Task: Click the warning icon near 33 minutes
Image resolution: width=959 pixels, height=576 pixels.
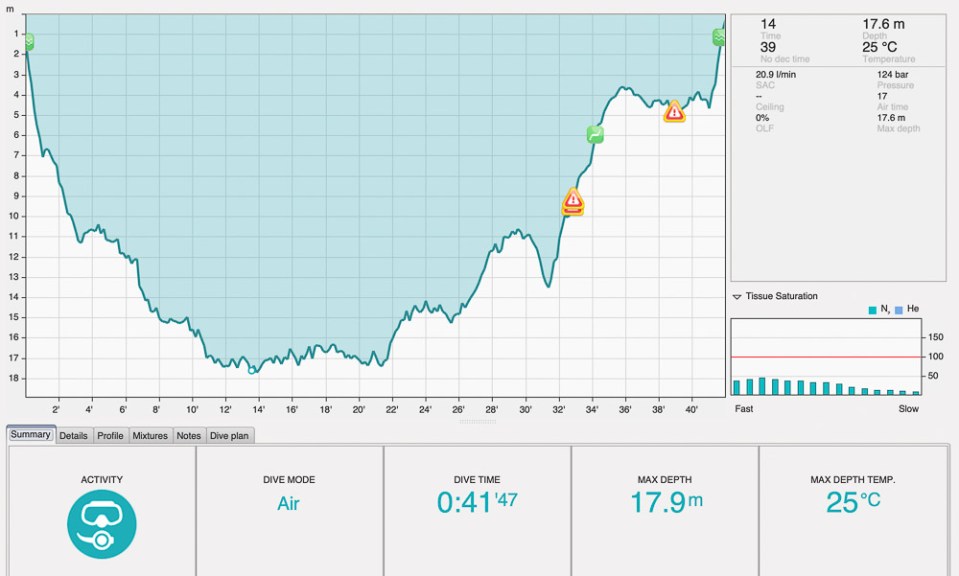Action: [x=573, y=201]
